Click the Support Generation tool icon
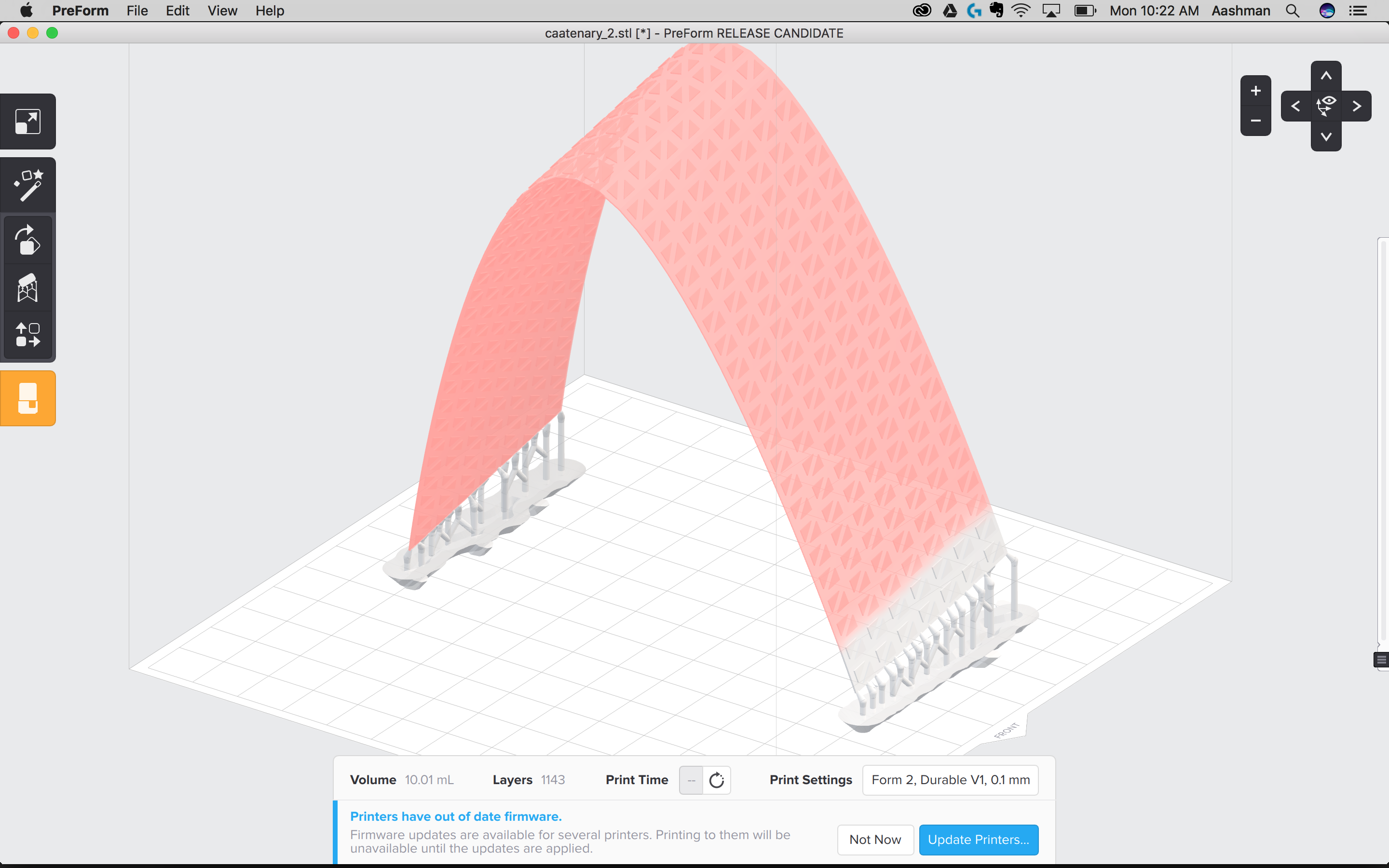This screenshot has height=868, width=1389. 28,288
